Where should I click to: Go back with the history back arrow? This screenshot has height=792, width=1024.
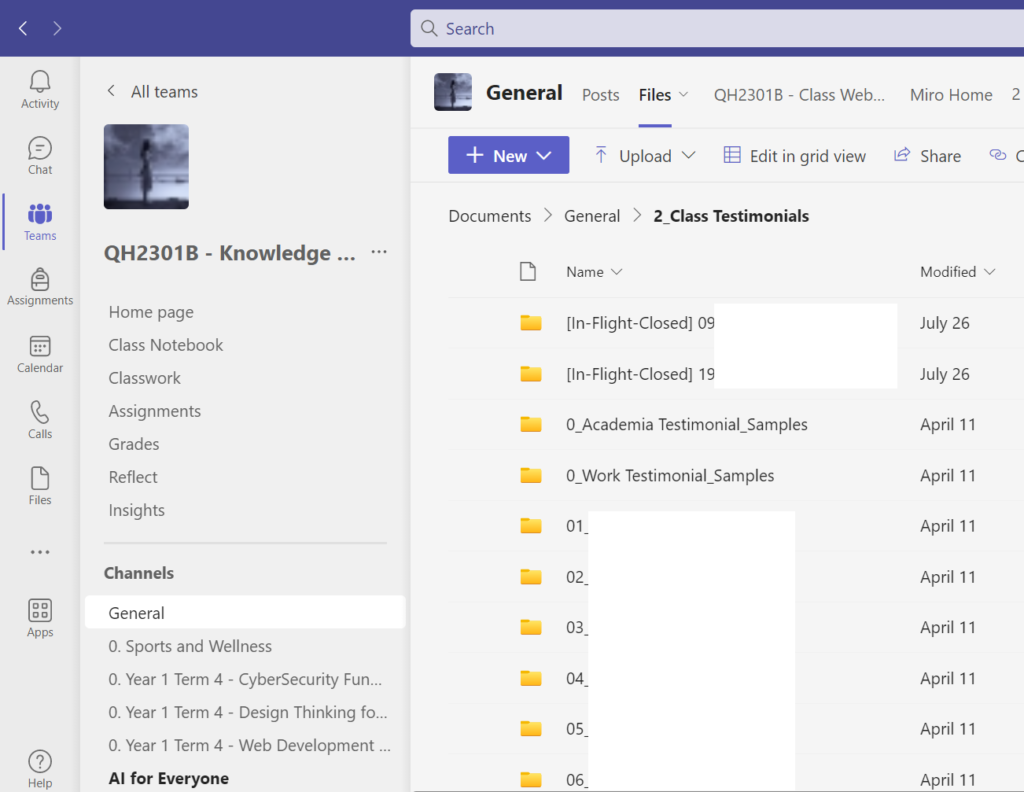(23, 28)
